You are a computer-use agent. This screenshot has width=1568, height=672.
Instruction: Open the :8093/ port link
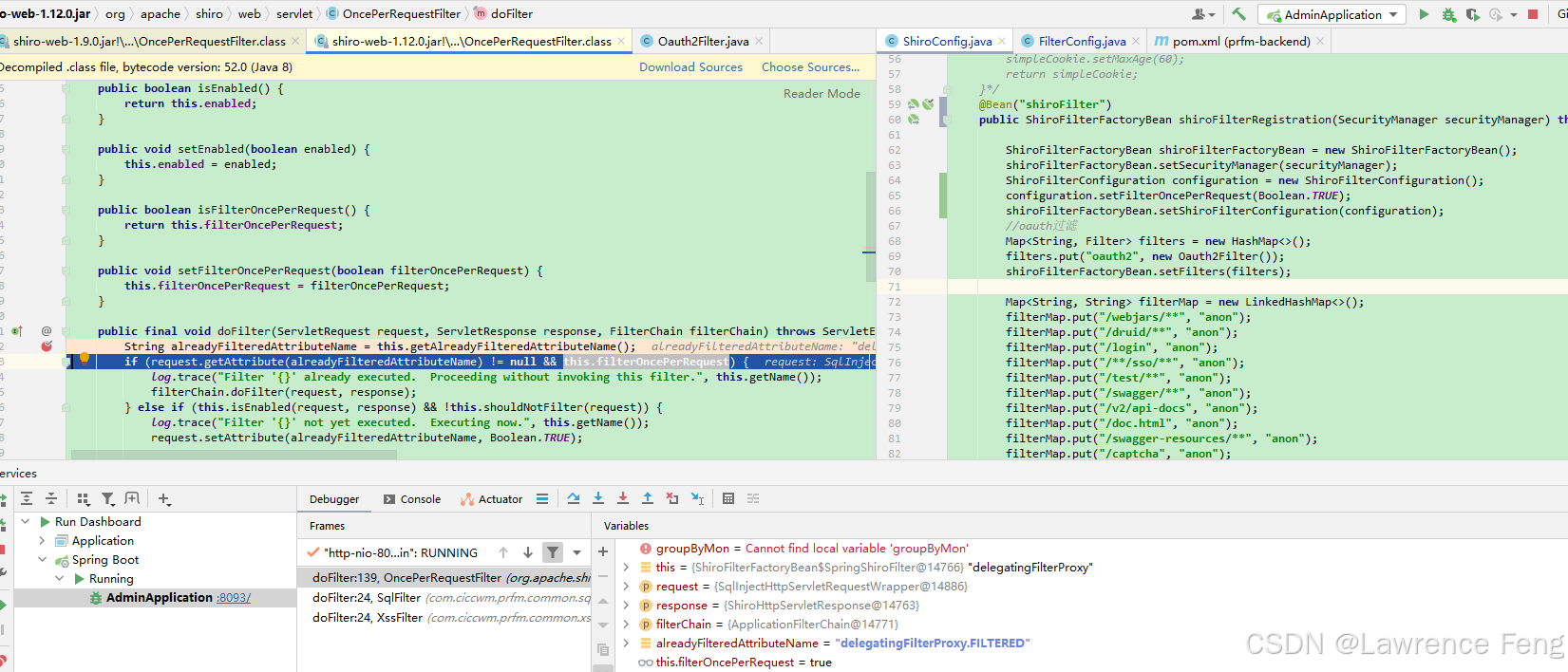(x=234, y=598)
